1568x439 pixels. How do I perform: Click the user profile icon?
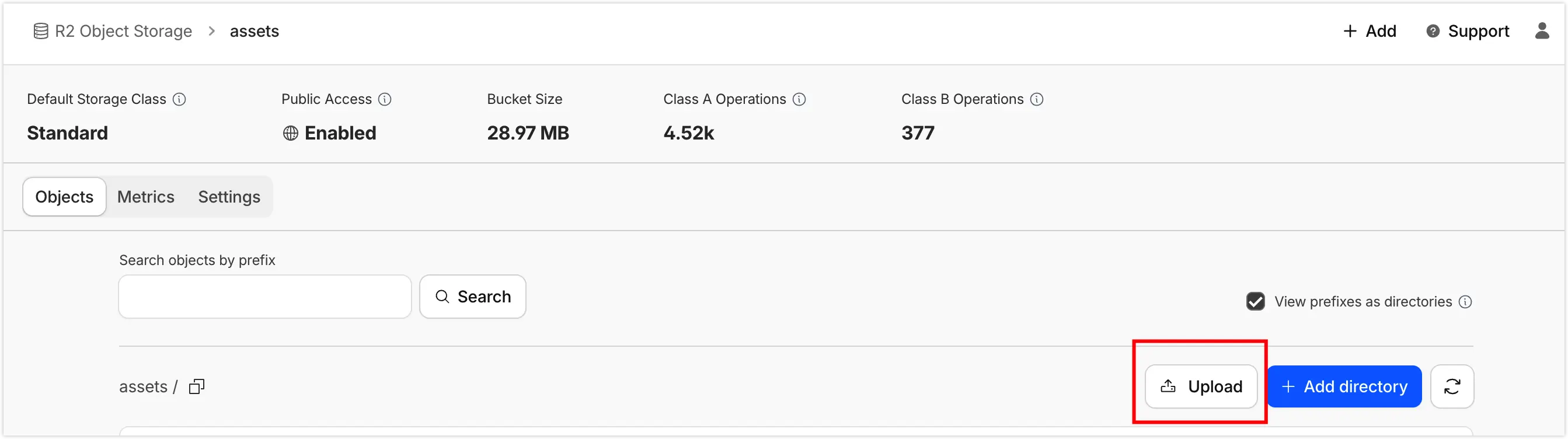(x=1541, y=31)
